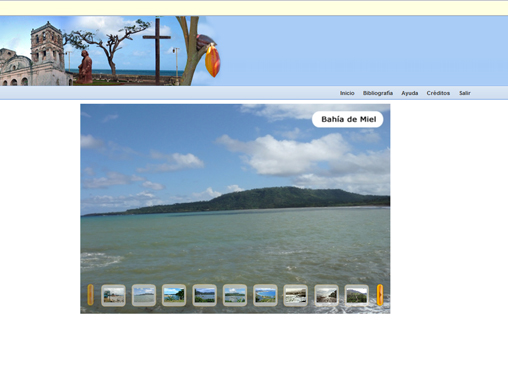Image resolution: width=508 pixels, height=381 pixels.
Task: Open the Bibliografía page
Action: coord(378,93)
